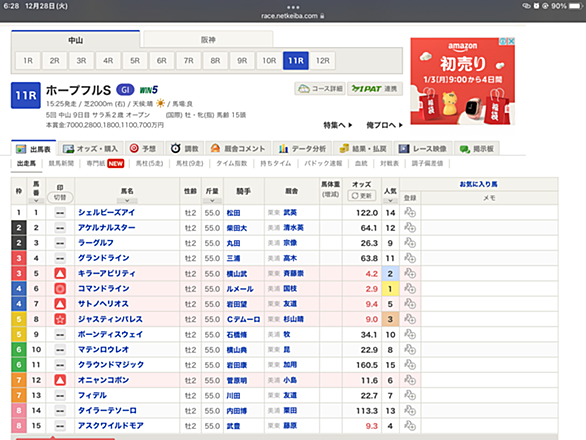Viewport: 586px width, 440px height.
Task: Add シェルビーズアイ to favorite horses
Action: click(x=410, y=213)
